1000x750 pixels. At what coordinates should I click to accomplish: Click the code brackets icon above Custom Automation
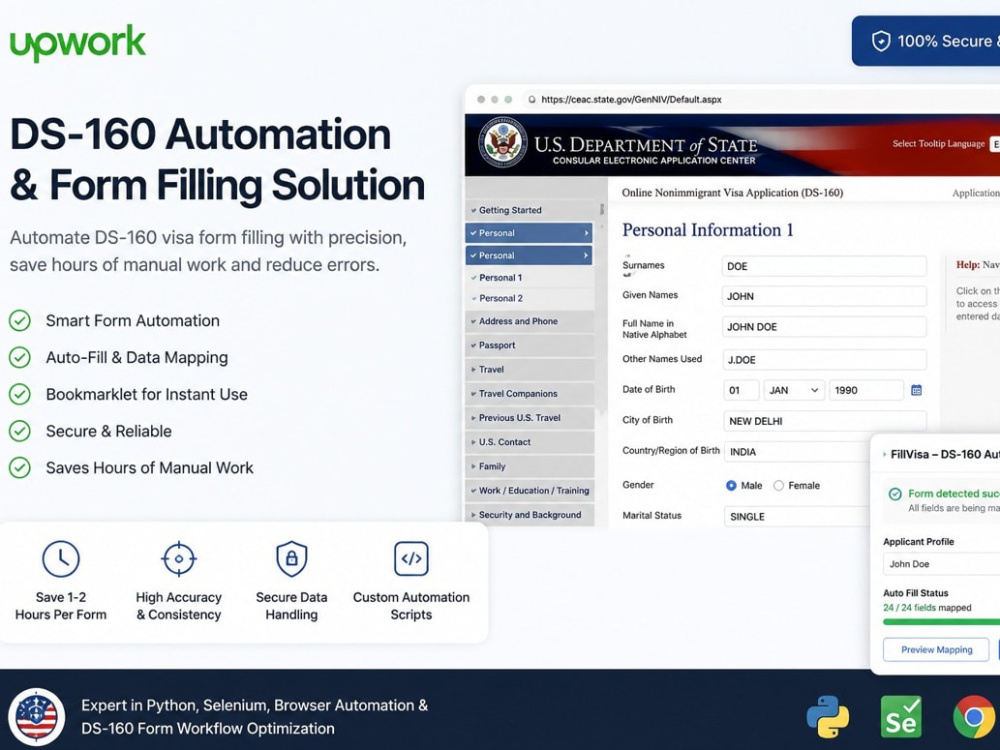coord(411,559)
